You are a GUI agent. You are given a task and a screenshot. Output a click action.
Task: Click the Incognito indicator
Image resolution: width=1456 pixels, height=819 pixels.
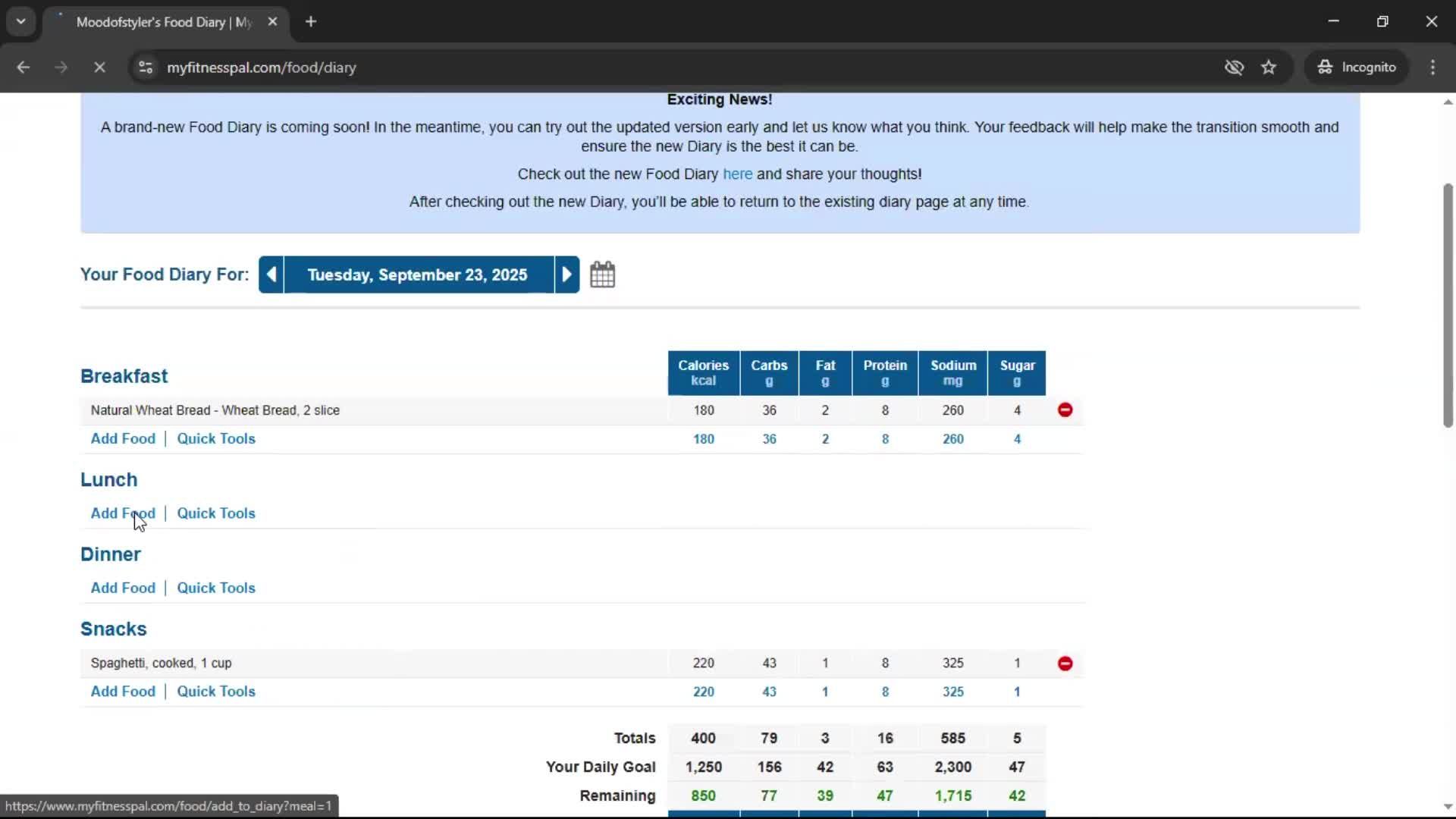coord(1357,67)
